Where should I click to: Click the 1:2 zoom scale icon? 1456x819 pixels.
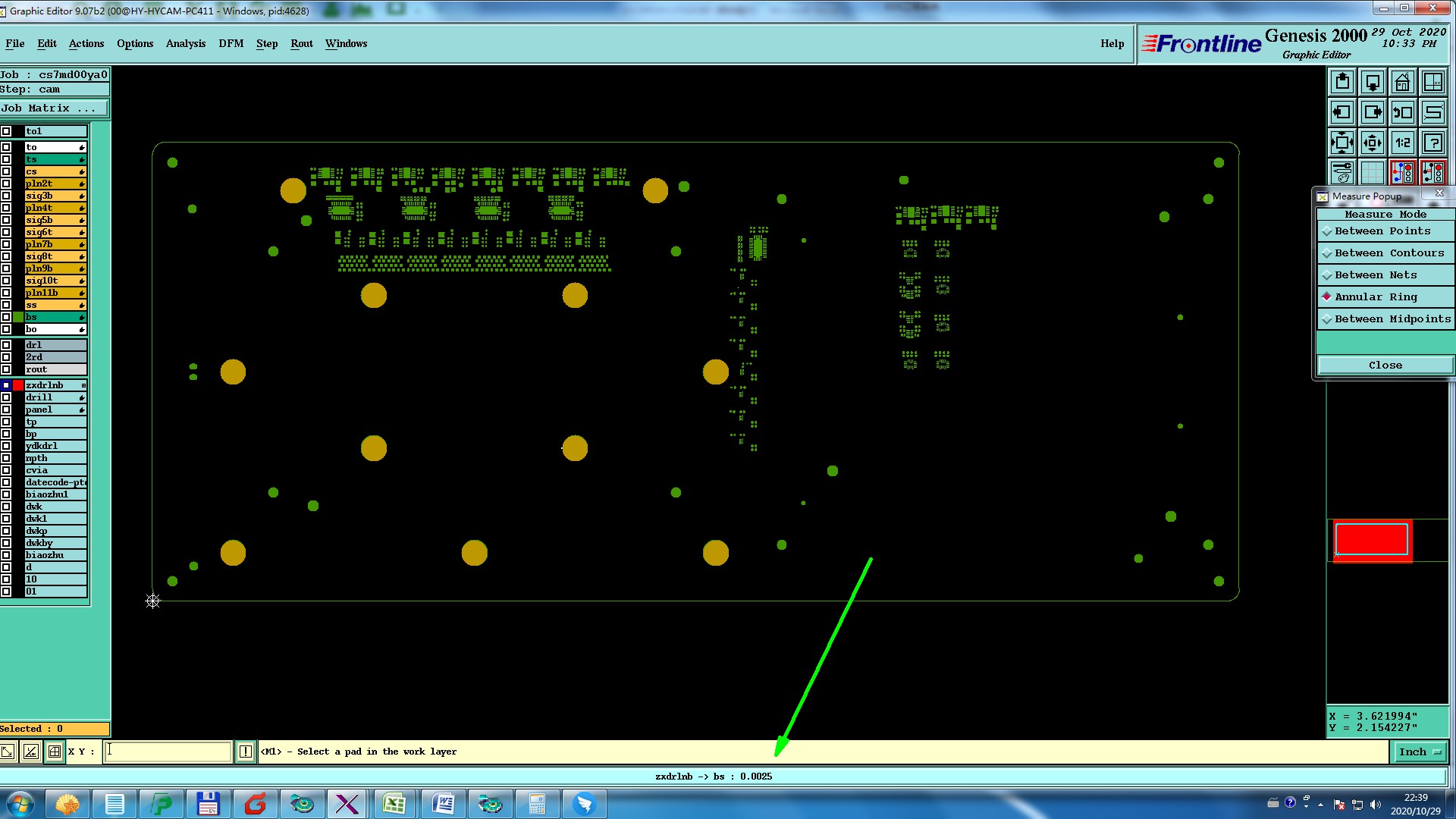click(1402, 143)
